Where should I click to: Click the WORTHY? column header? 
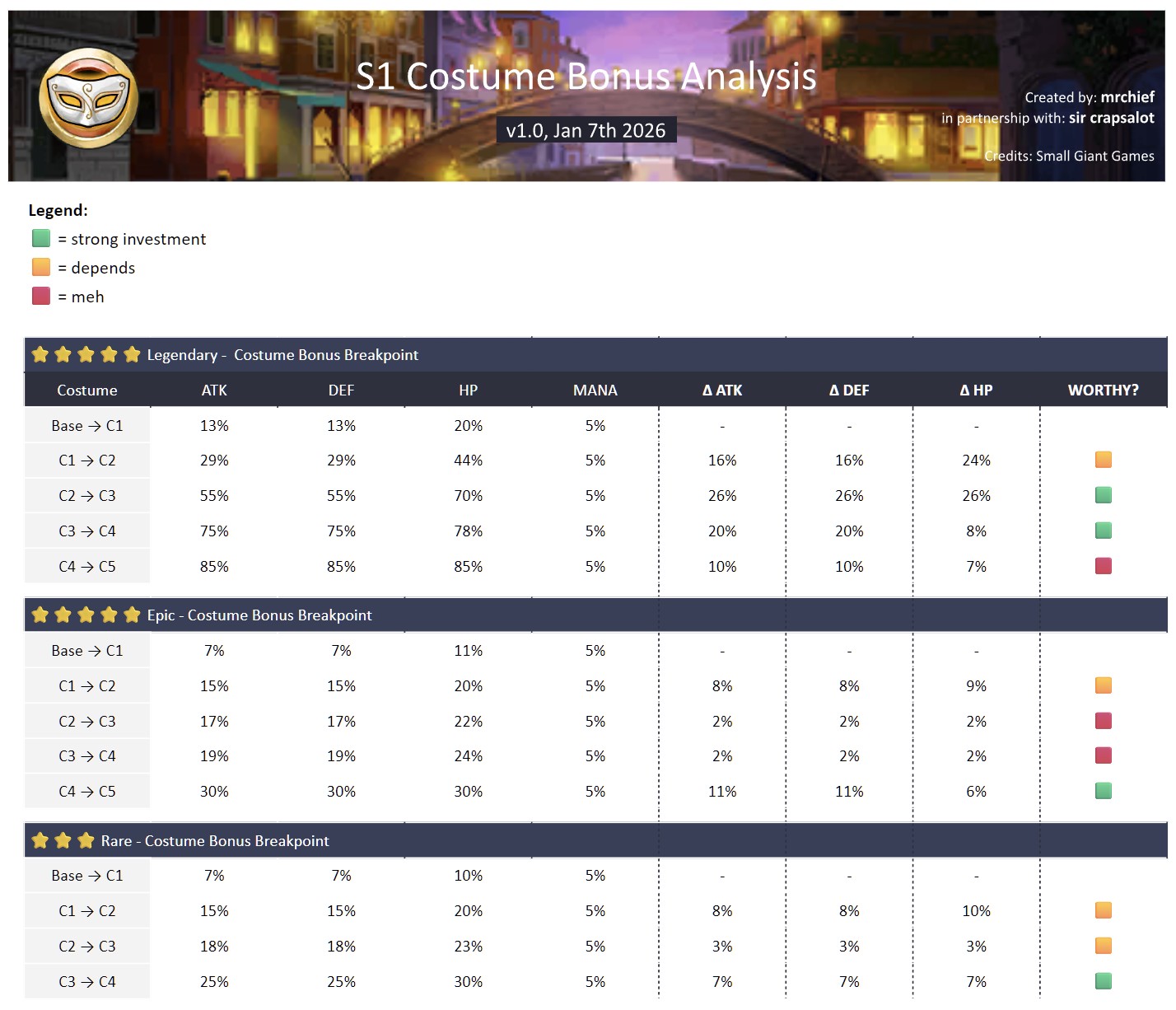(1103, 390)
